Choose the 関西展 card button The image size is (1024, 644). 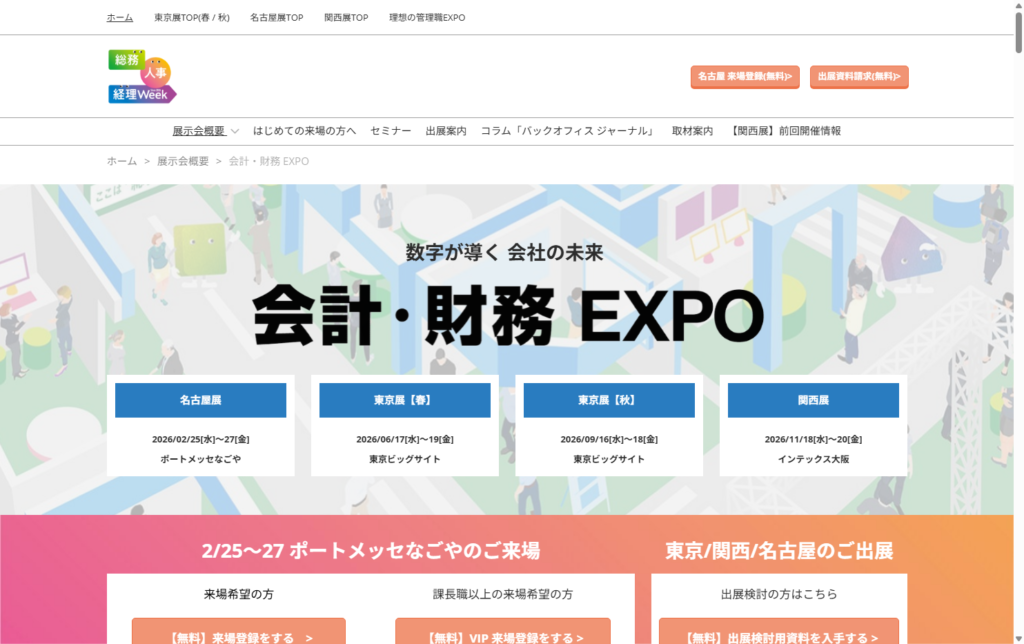[813, 400]
